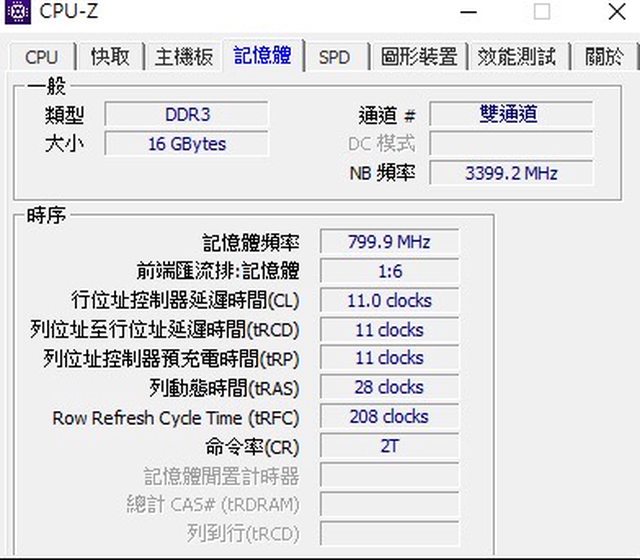Screen dimensions: 640x560
Task: Click the empty DC 模式 field
Action: (511, 144)
